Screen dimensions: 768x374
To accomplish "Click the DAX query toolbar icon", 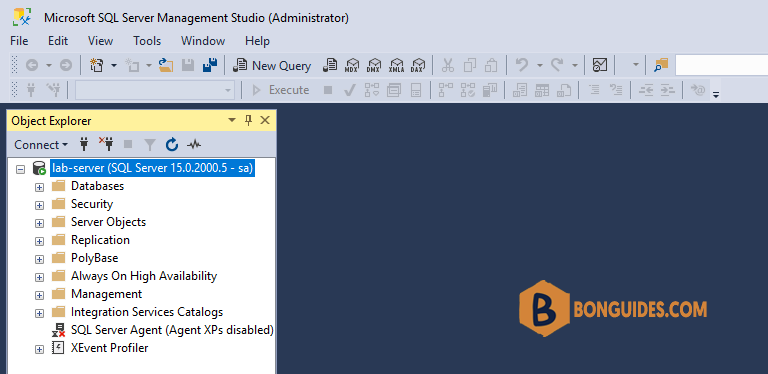I will [417, 65].
